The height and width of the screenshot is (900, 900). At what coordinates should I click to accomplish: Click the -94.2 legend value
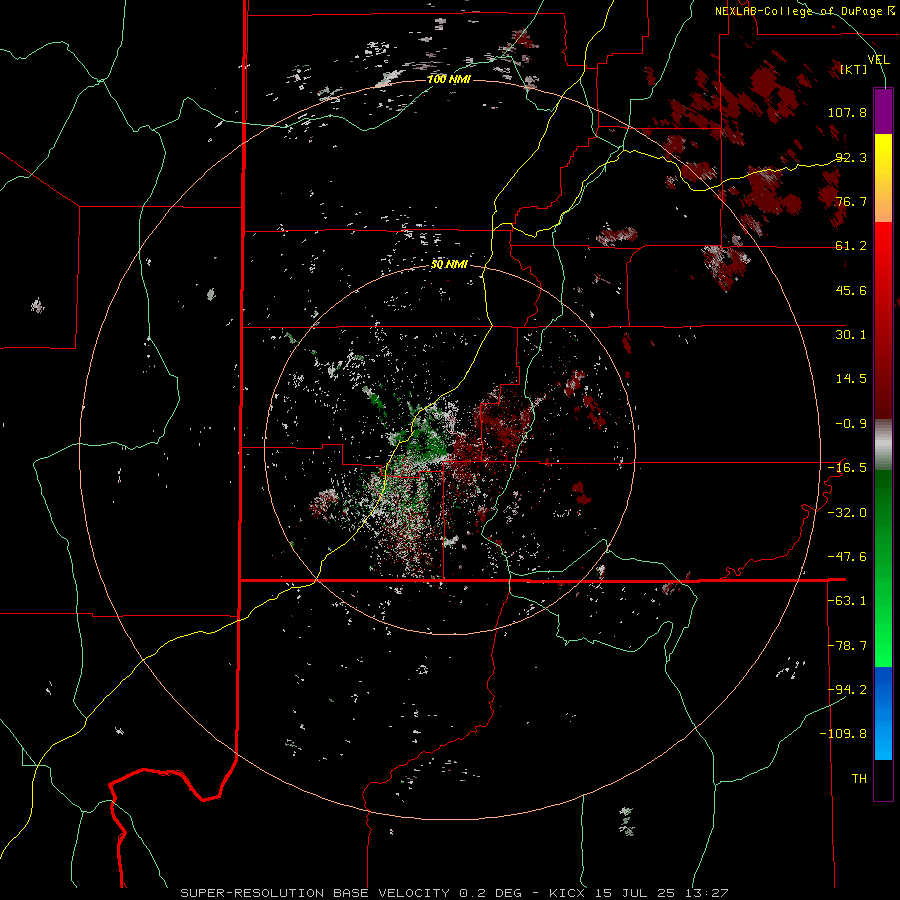[847, 690]
